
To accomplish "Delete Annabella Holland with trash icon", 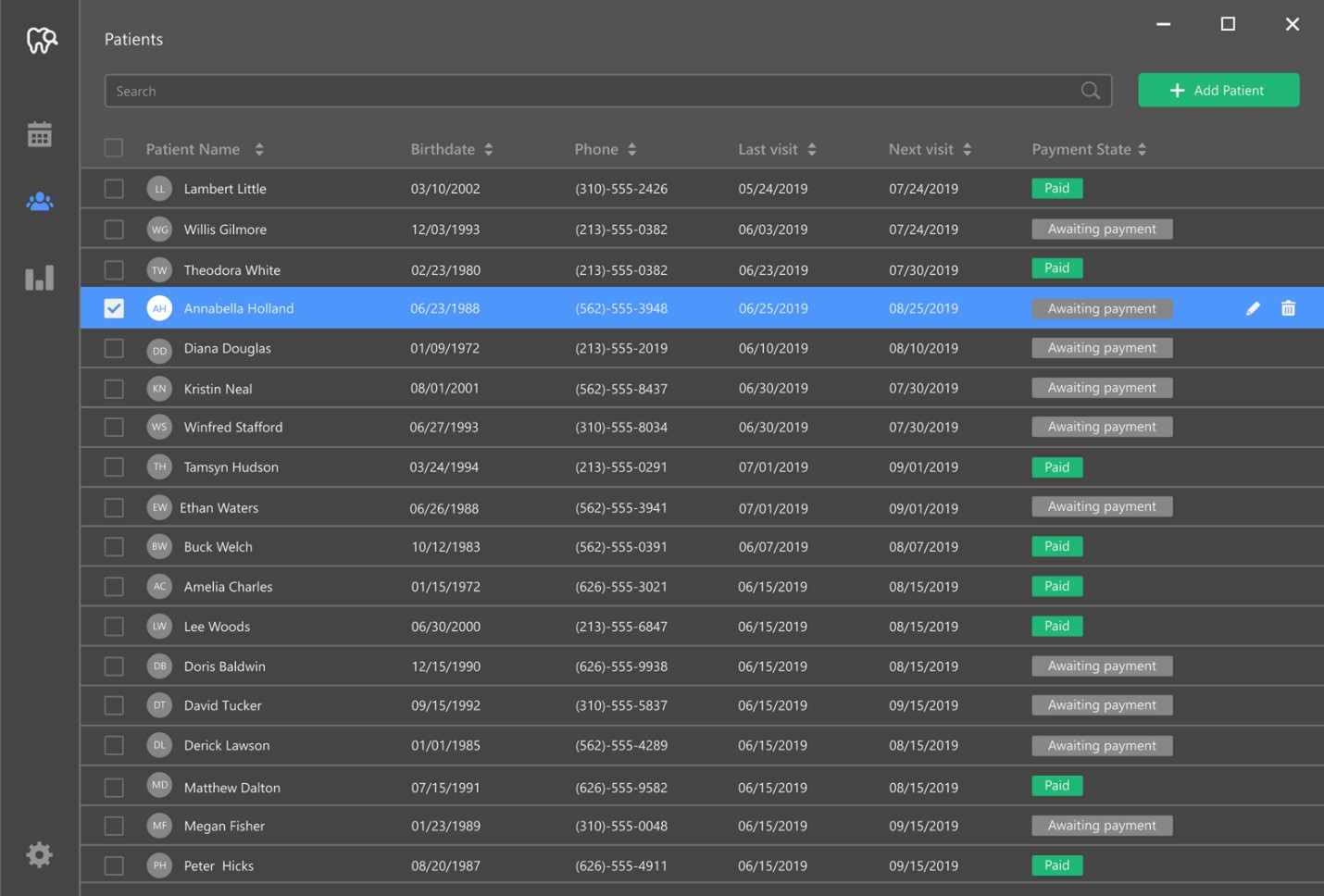I will [x=1288, y=308].
